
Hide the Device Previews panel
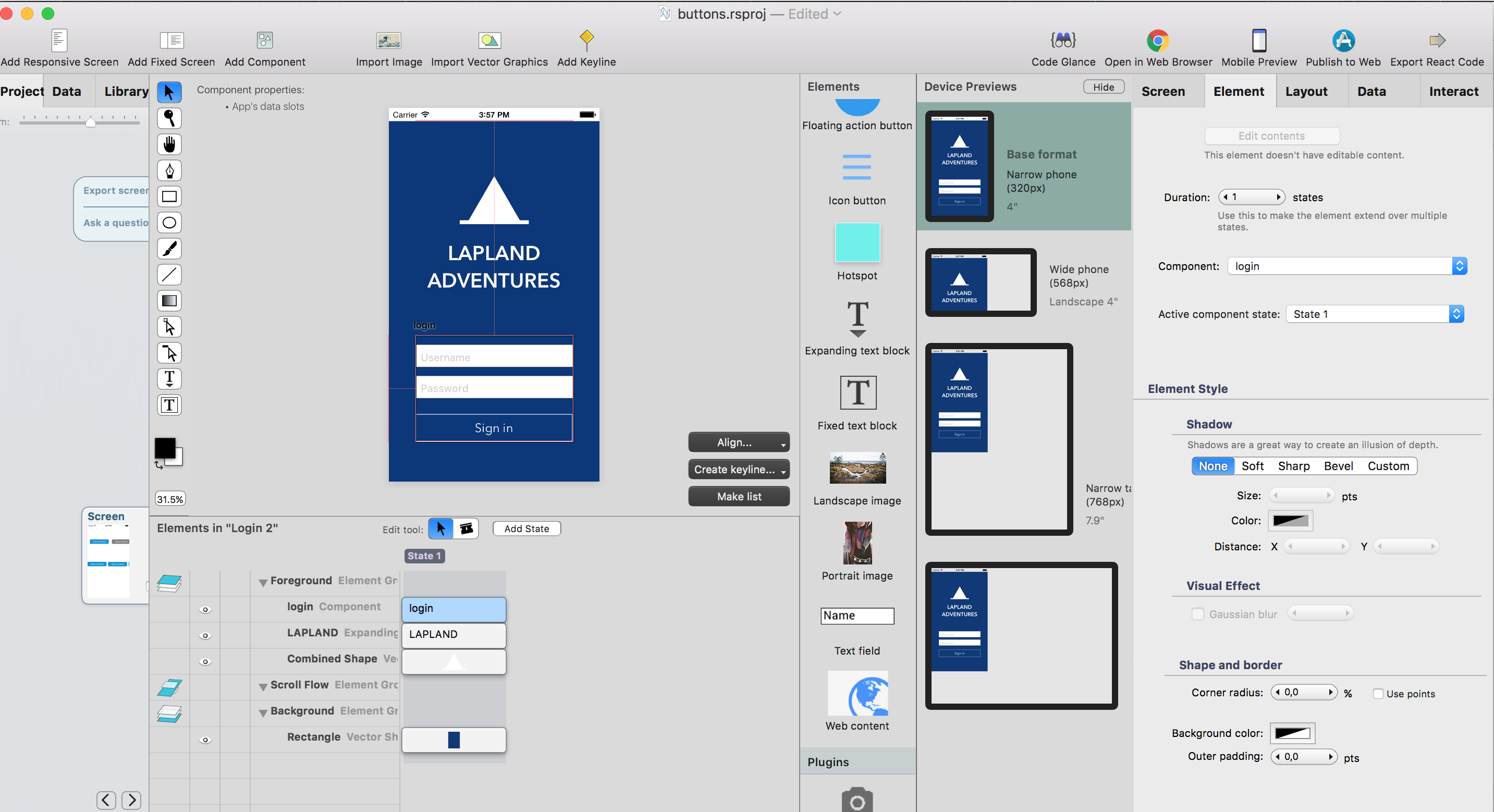point(1103,87)
